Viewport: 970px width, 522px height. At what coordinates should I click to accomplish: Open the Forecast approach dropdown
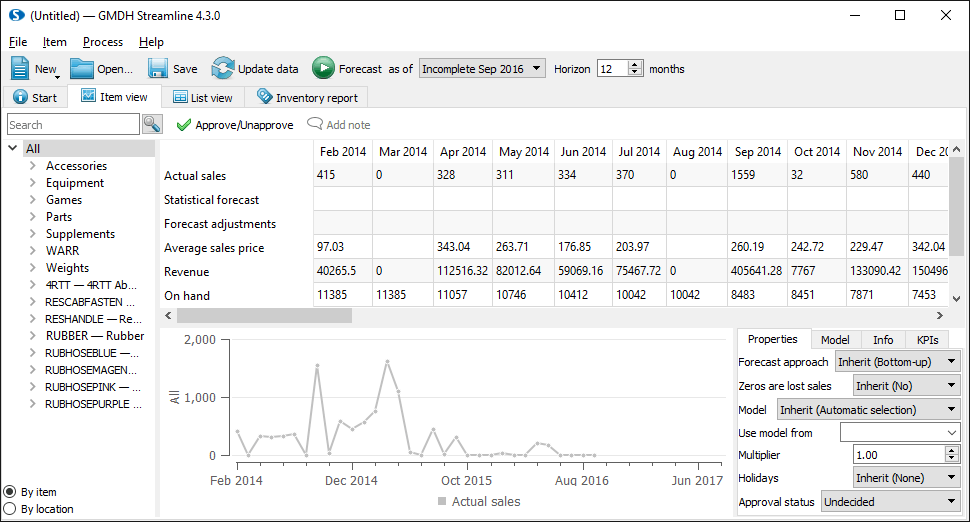point(897,362)
